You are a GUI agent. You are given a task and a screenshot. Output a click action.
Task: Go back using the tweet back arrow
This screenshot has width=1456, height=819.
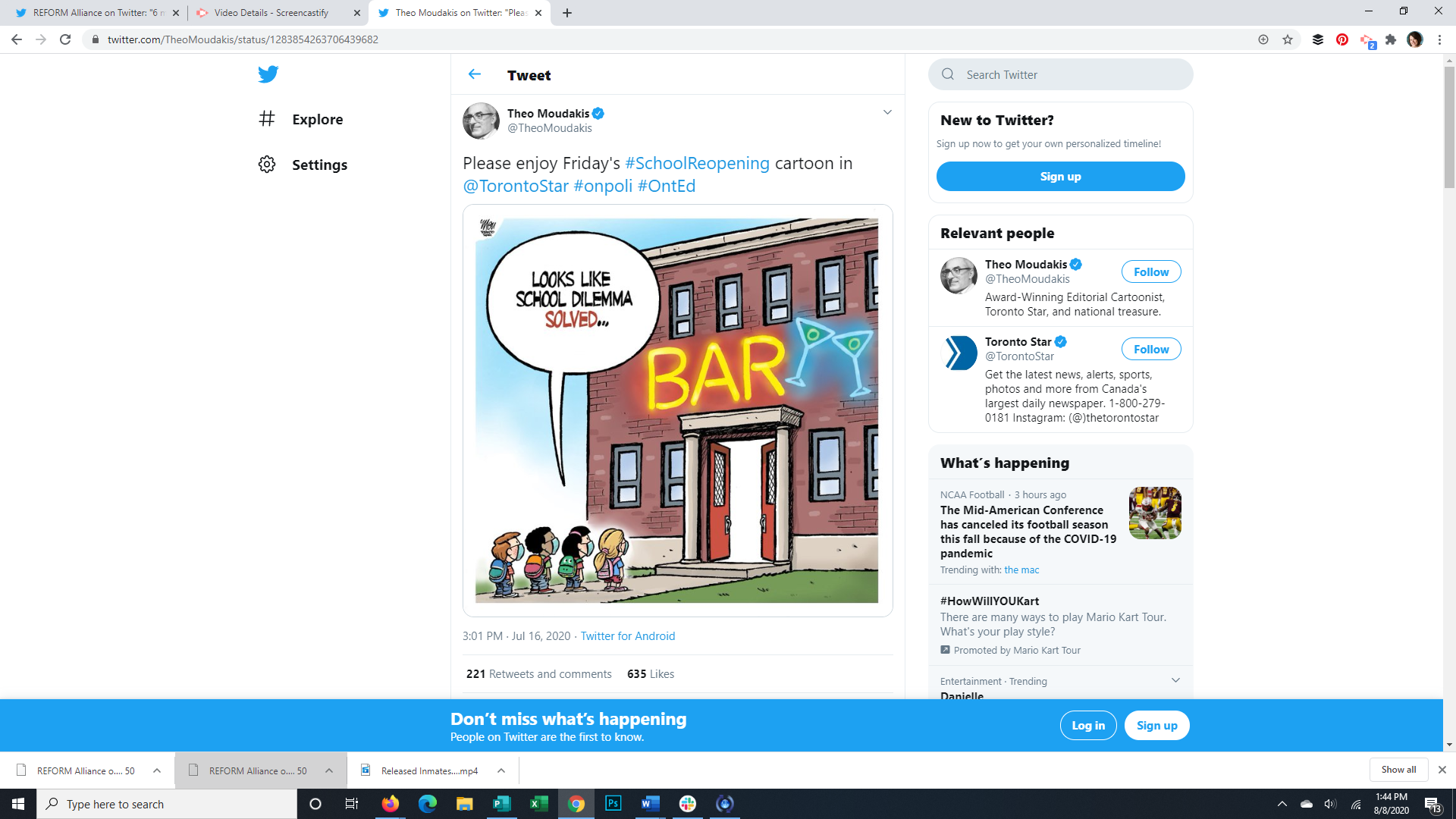coord(475,74)
